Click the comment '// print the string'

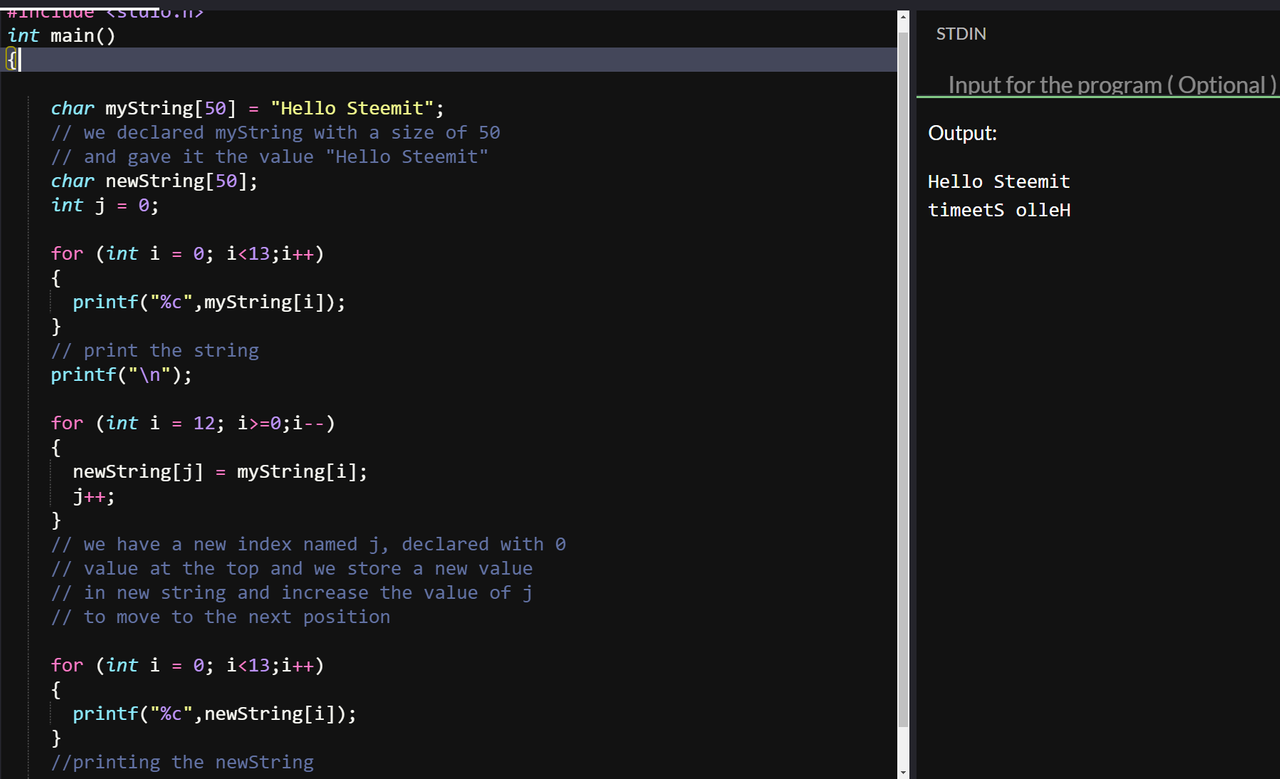tap(155, 351)
